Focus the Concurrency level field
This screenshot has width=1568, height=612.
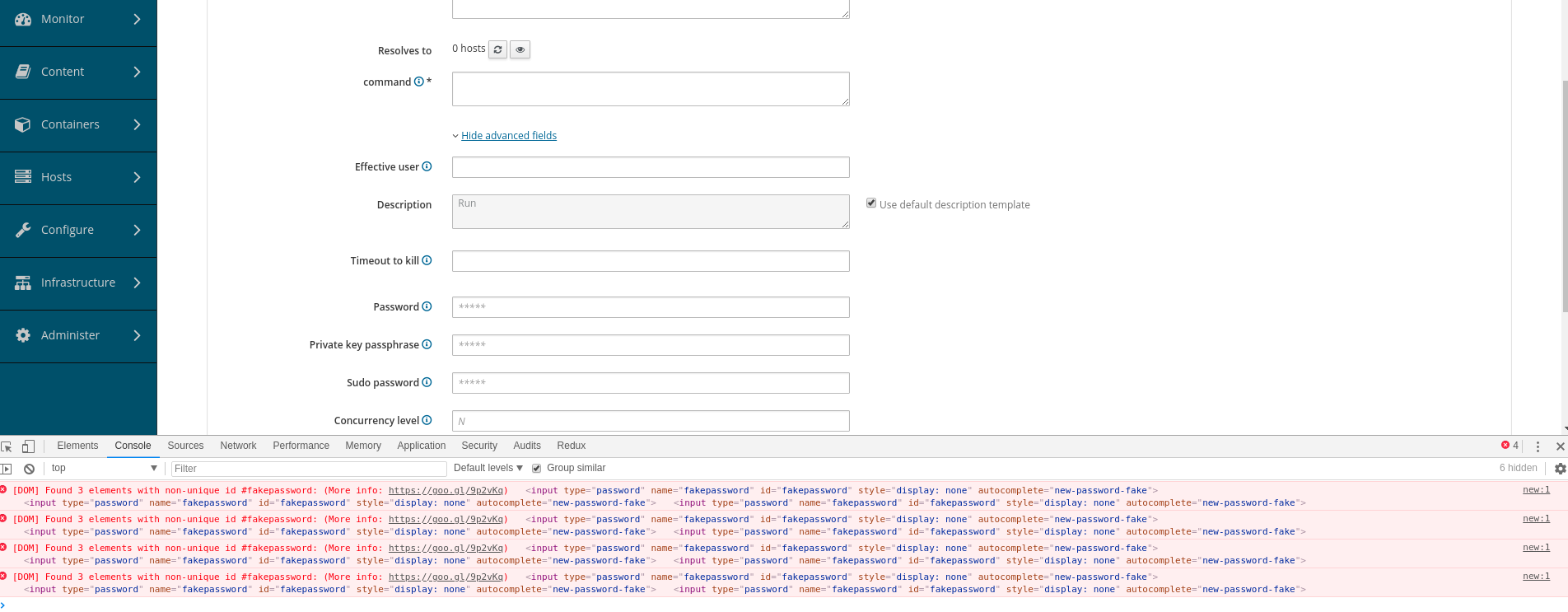pos(651,421)
